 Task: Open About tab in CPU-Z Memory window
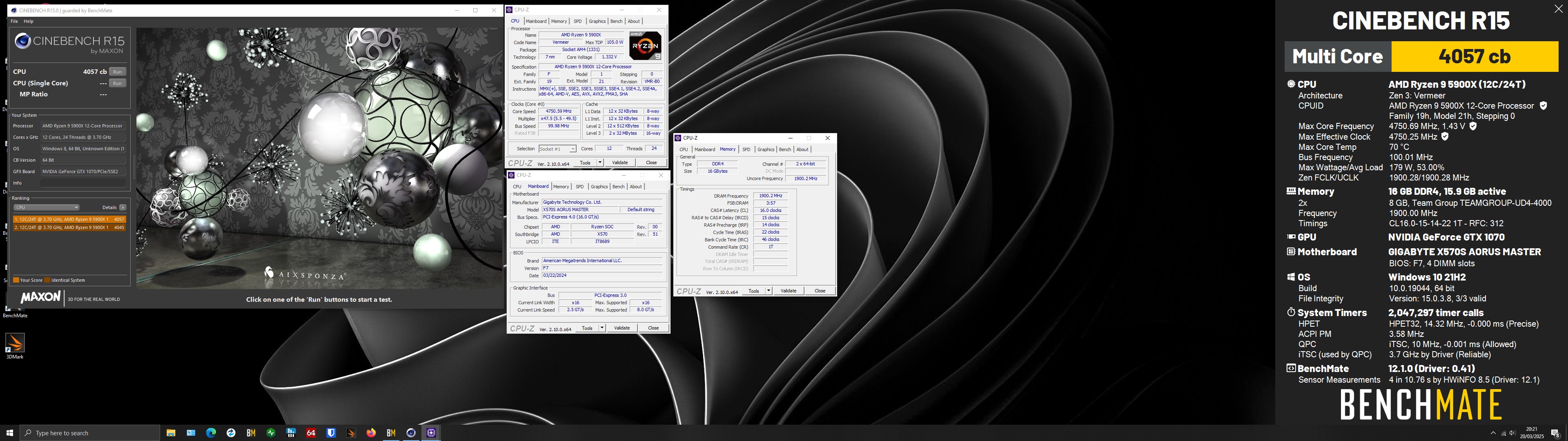point(802,149)
